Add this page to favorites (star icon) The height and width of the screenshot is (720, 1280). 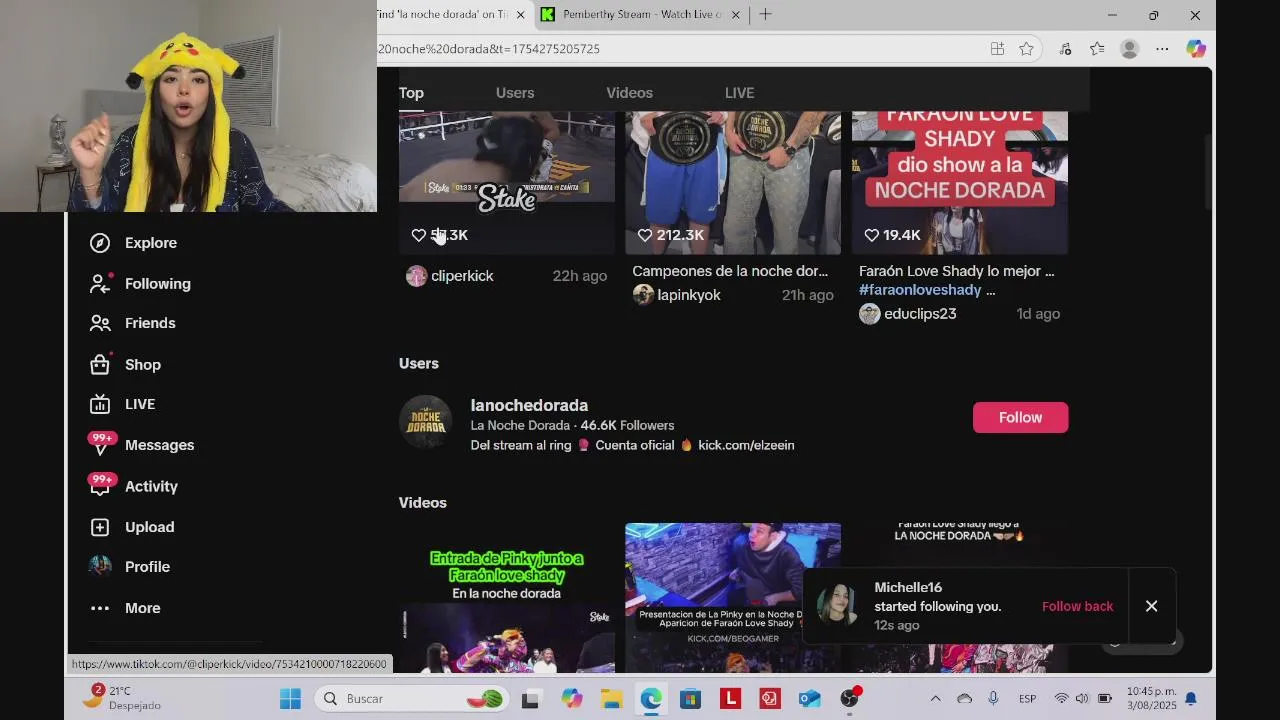[1026, 49]
